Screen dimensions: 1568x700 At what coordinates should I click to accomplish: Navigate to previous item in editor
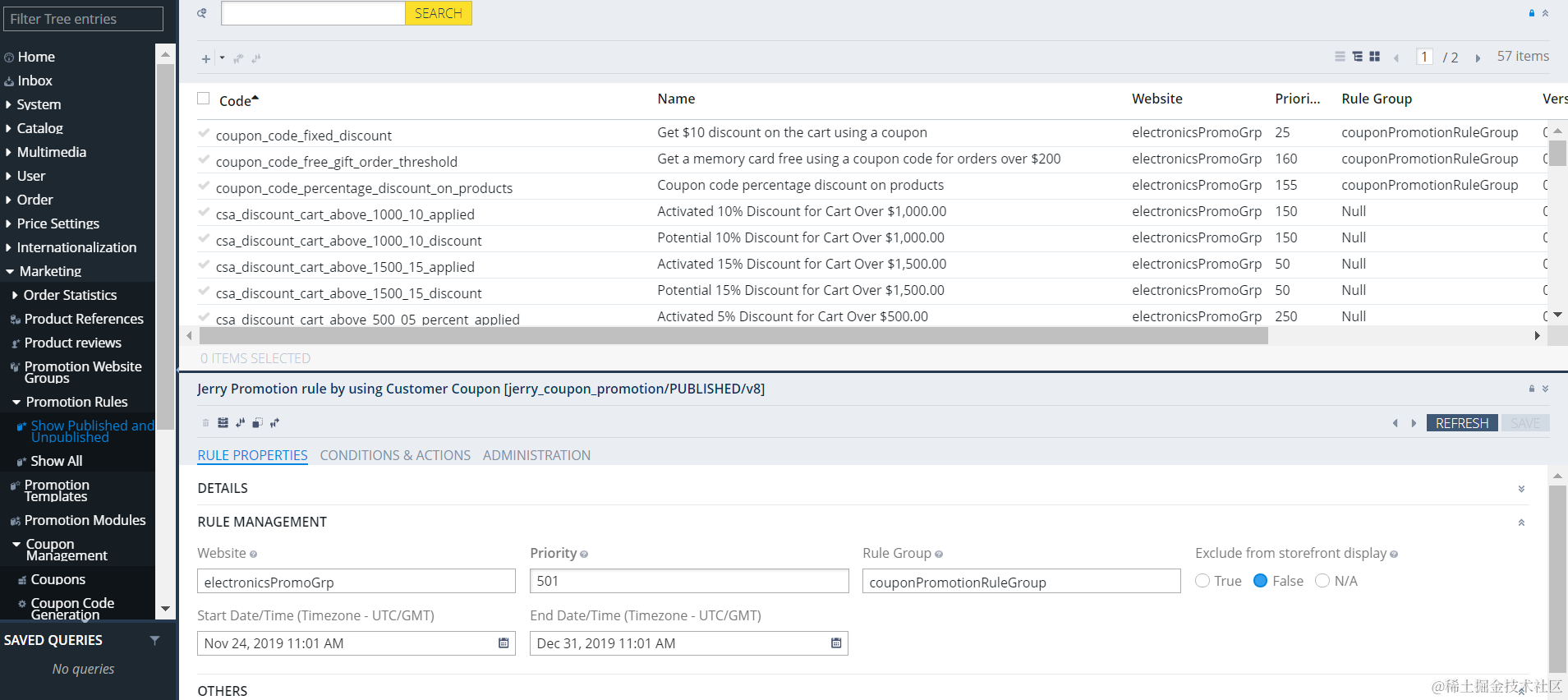tap(1395, 423)
